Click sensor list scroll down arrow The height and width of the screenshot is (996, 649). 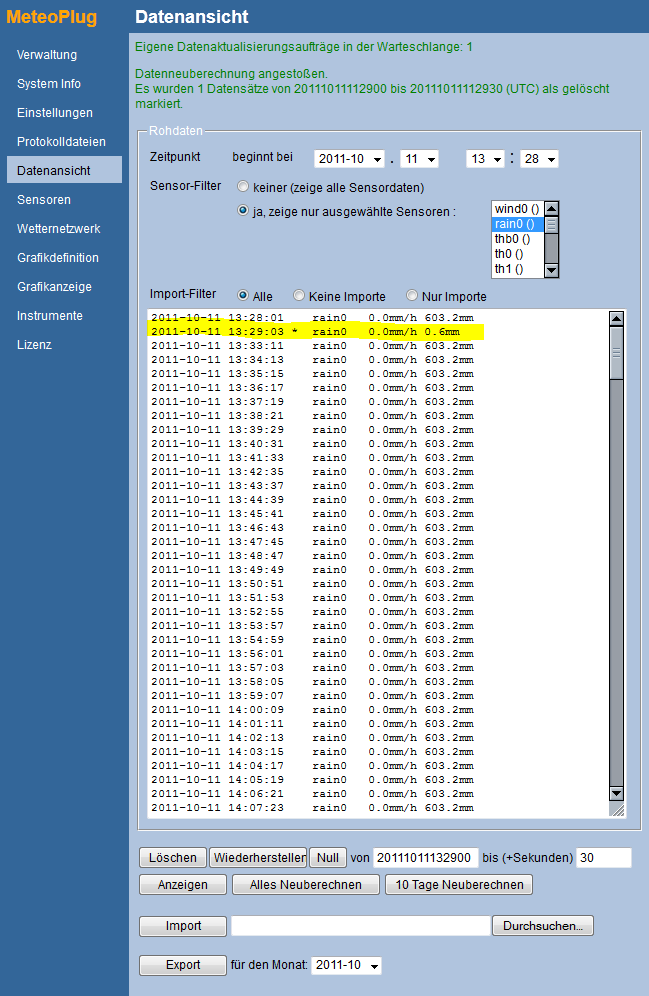(x=551, y=271)
